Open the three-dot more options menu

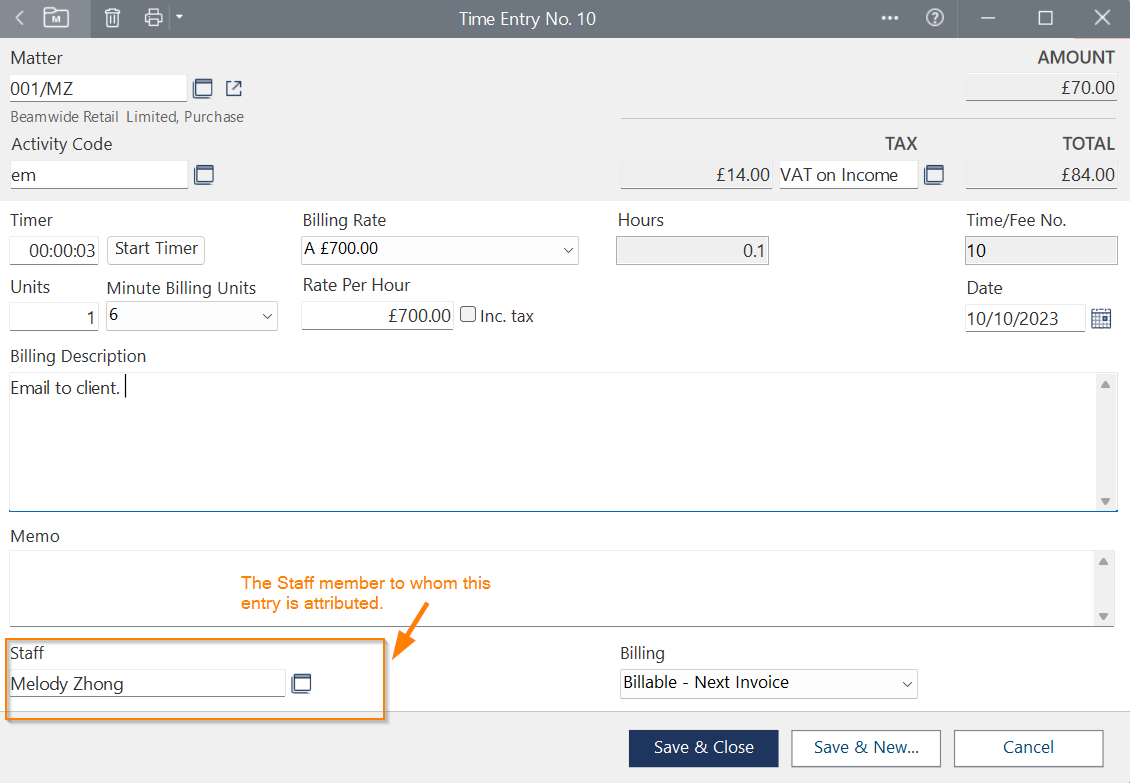pyautogui.click(x=890, y=18)
